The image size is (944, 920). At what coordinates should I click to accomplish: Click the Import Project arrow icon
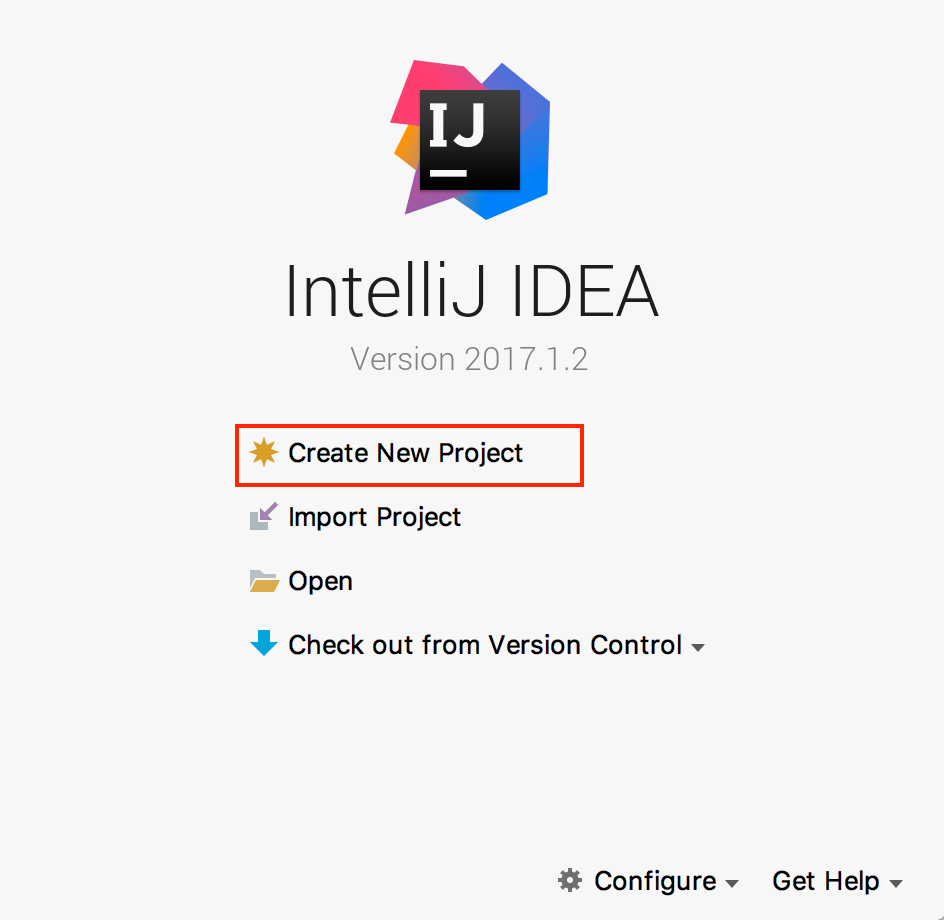(263, 517)
